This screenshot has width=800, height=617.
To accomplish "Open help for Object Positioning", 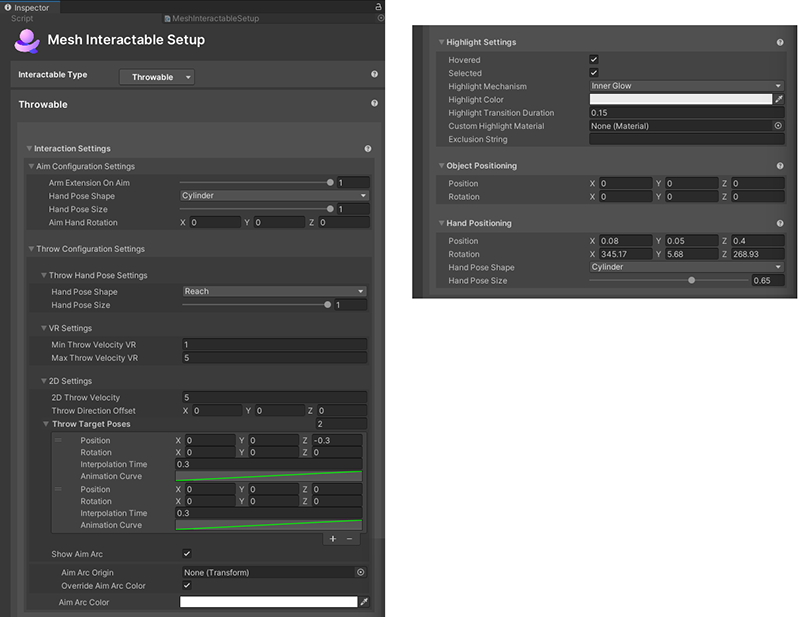I will click(780, 166).
